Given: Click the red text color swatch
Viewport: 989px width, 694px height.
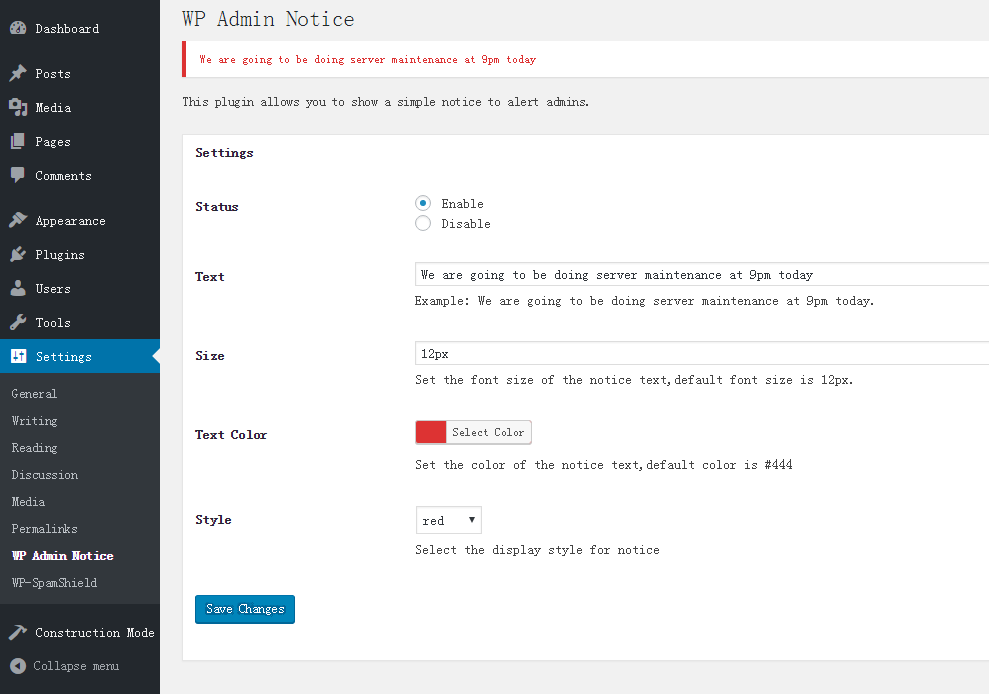Looking at the screenshot, I should coord(431,432).
